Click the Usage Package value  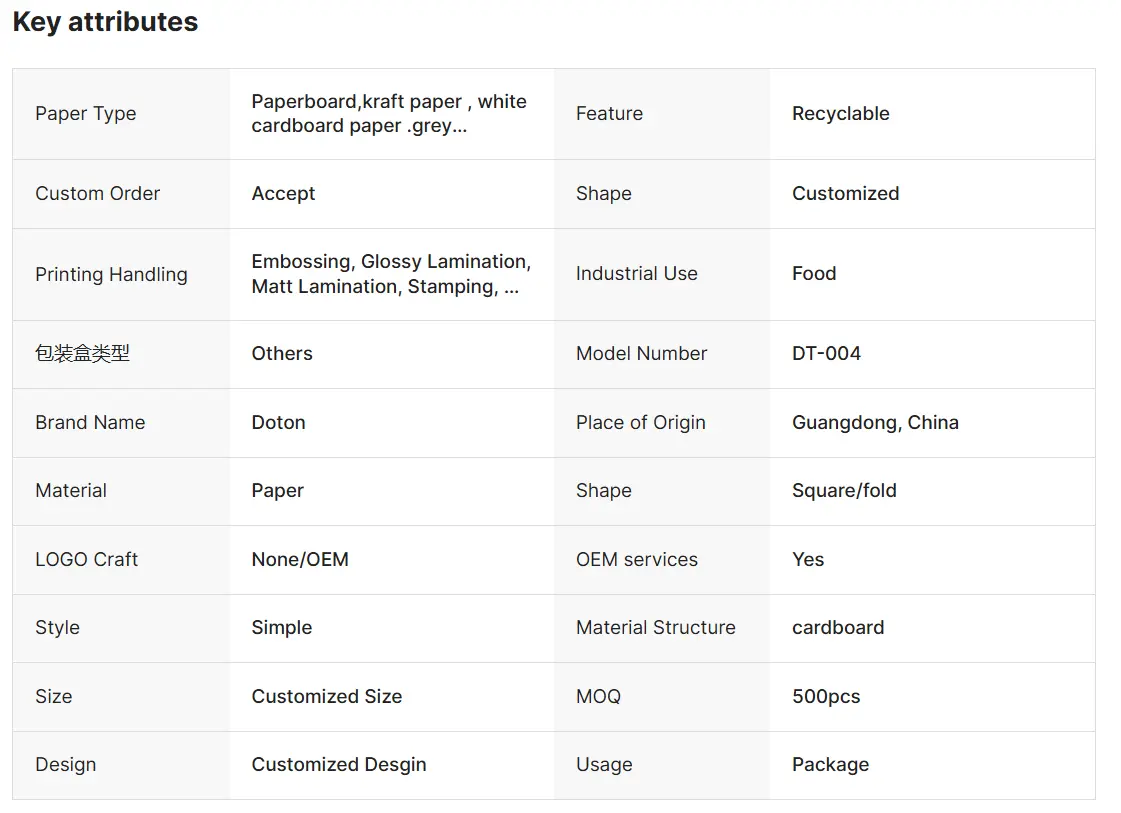click(x=831, y=765)
